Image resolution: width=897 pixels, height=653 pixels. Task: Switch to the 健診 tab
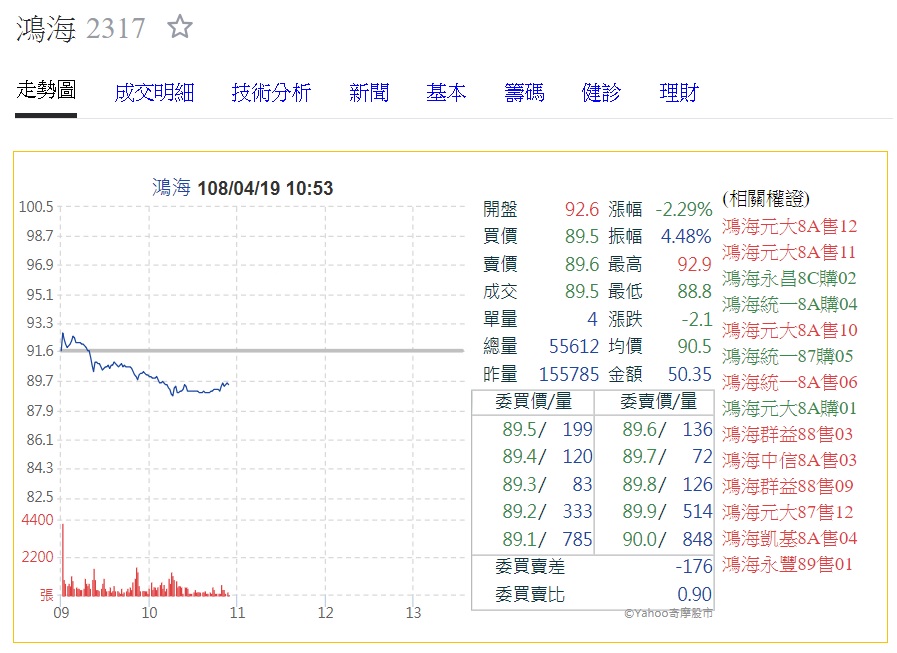(601, 93)
